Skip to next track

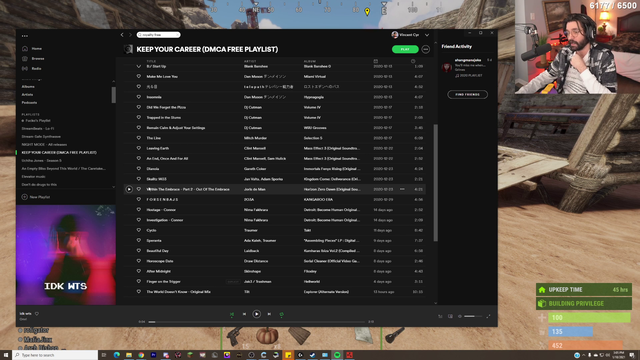coord(269,314)
